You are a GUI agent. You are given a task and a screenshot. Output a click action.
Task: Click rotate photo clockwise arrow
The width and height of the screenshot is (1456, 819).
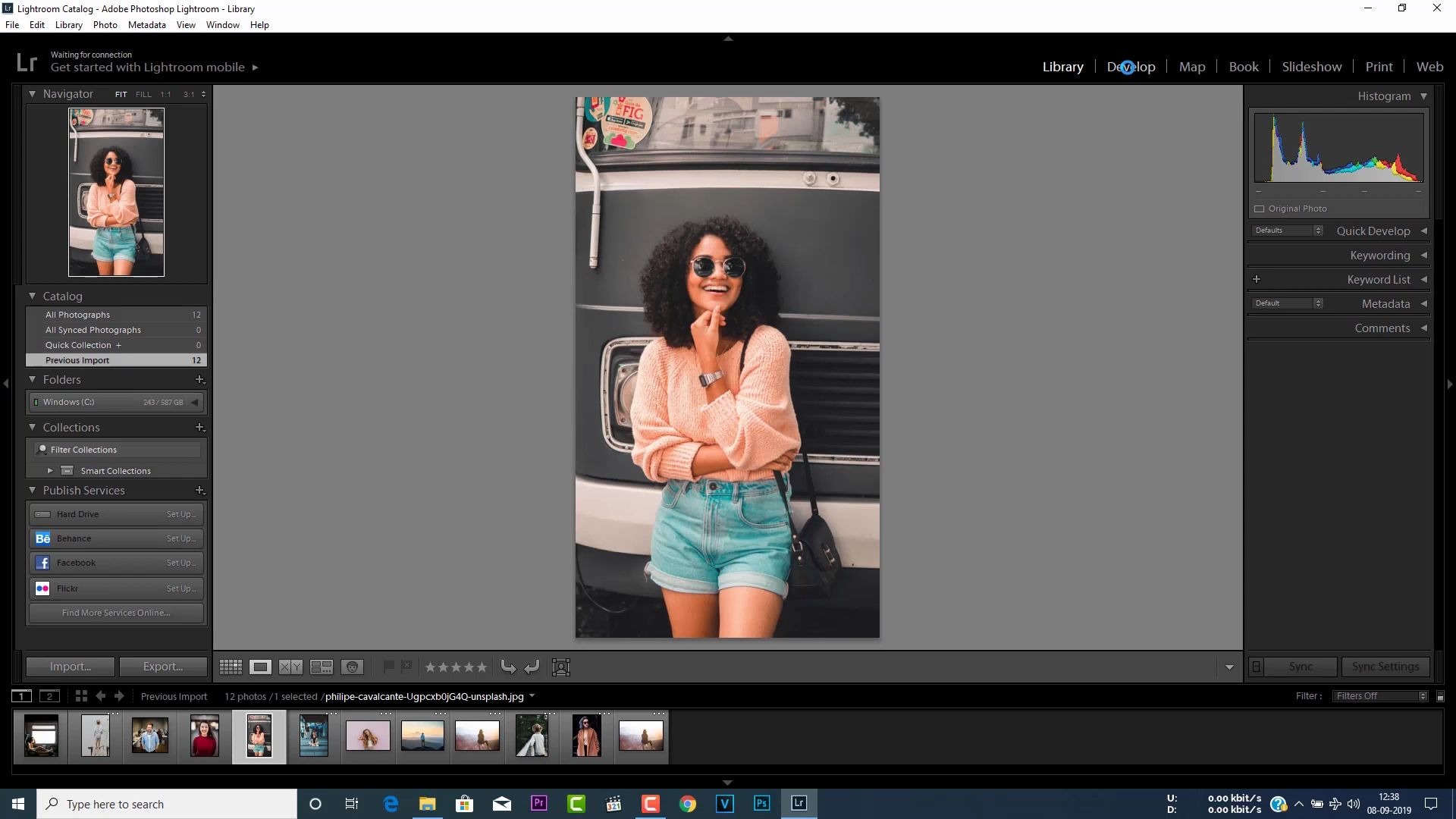[532, 667]
